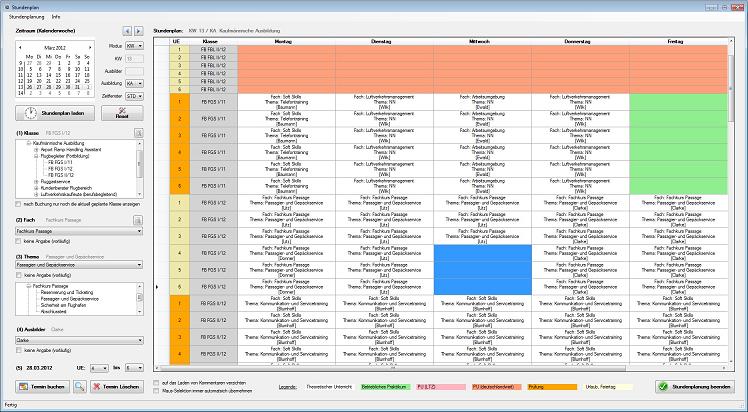Image resolution: width=748 pixels, height=412 pixels.
Task: Go to next calendar week arrow button
Action: coord(138,31)
